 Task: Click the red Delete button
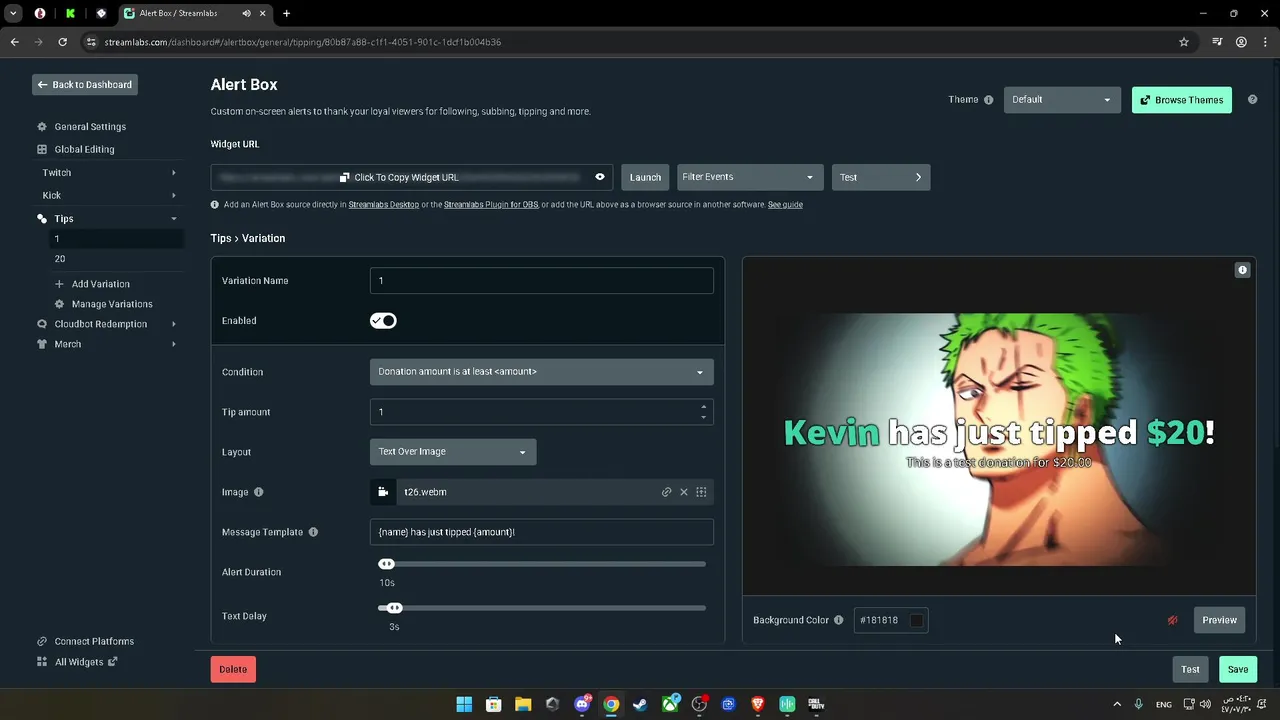pyautogui.click(x=233, y=669)
